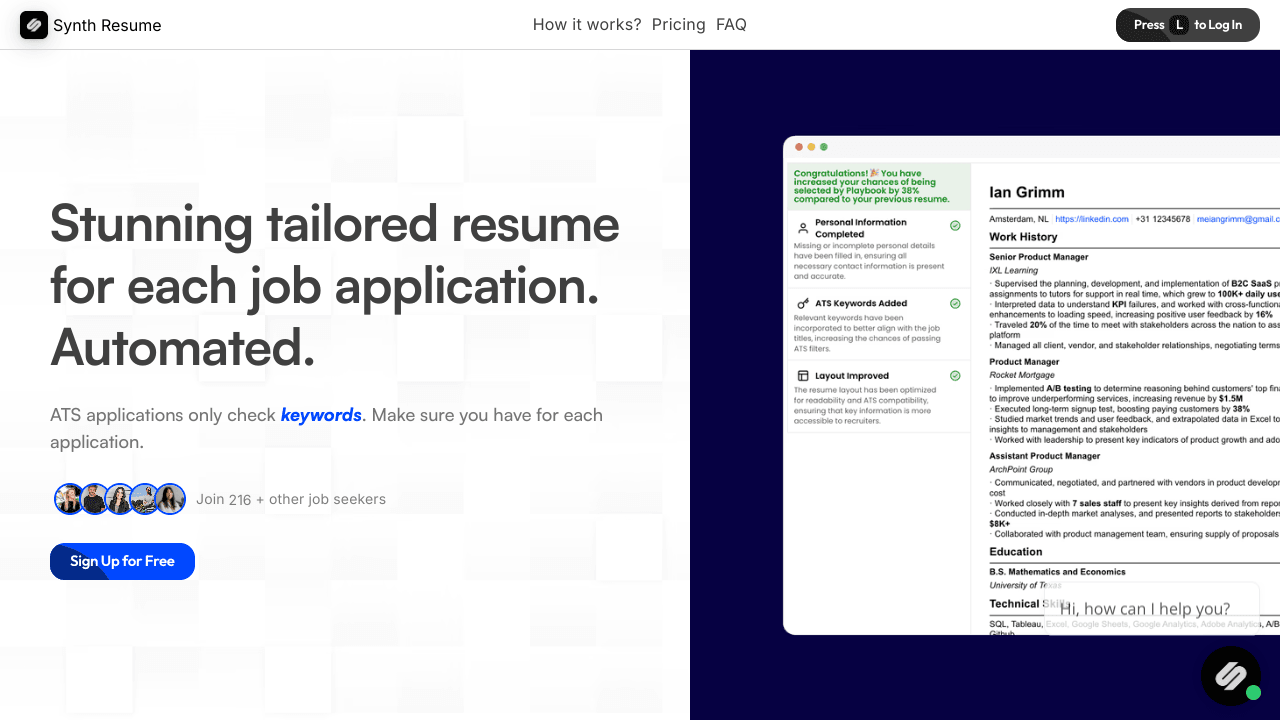Click the green dot in preview window title bar
The height and width of the screenshot is (720, 1280).
[x=824, y=147]
